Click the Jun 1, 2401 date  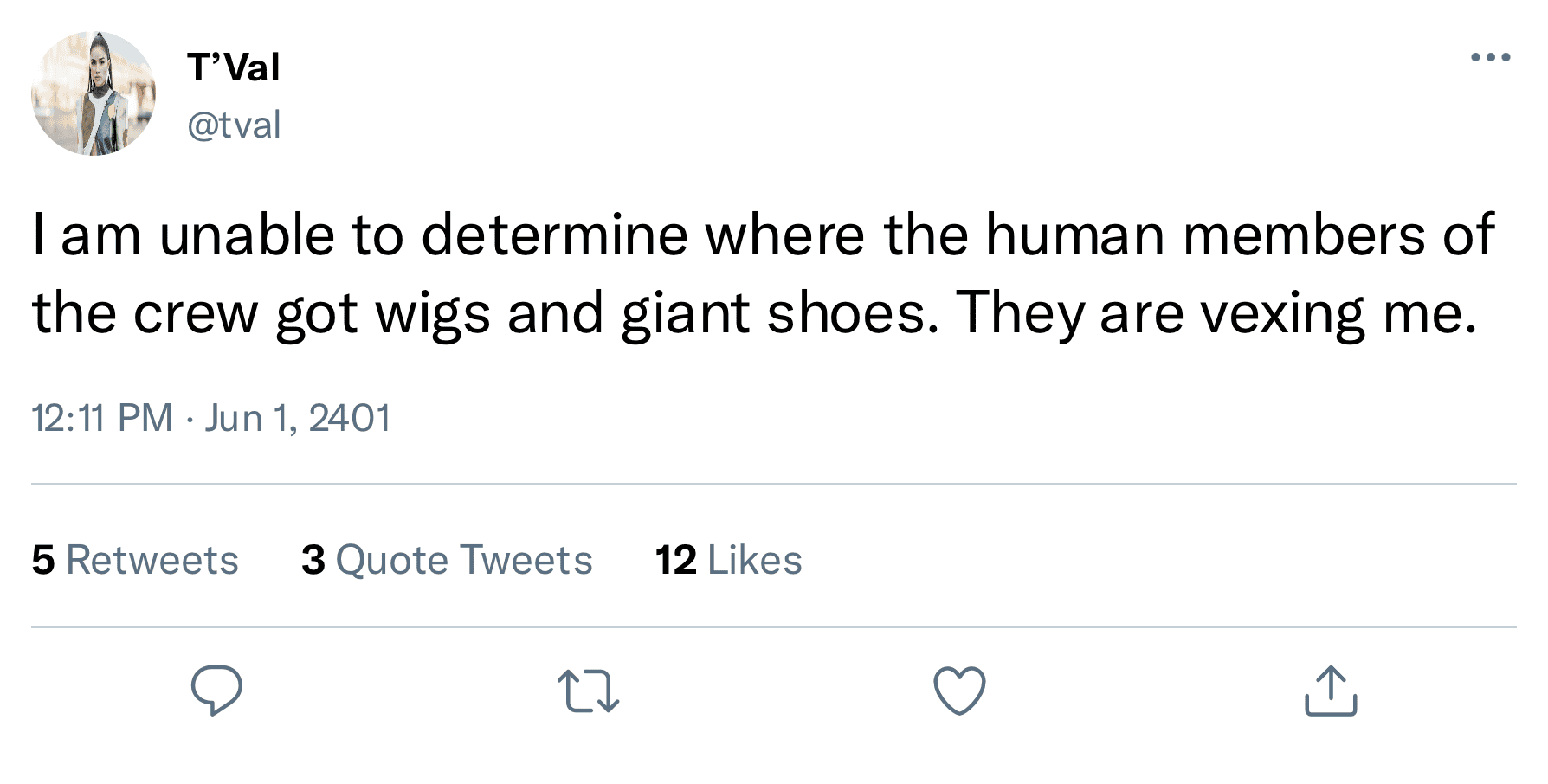(297, 418)
